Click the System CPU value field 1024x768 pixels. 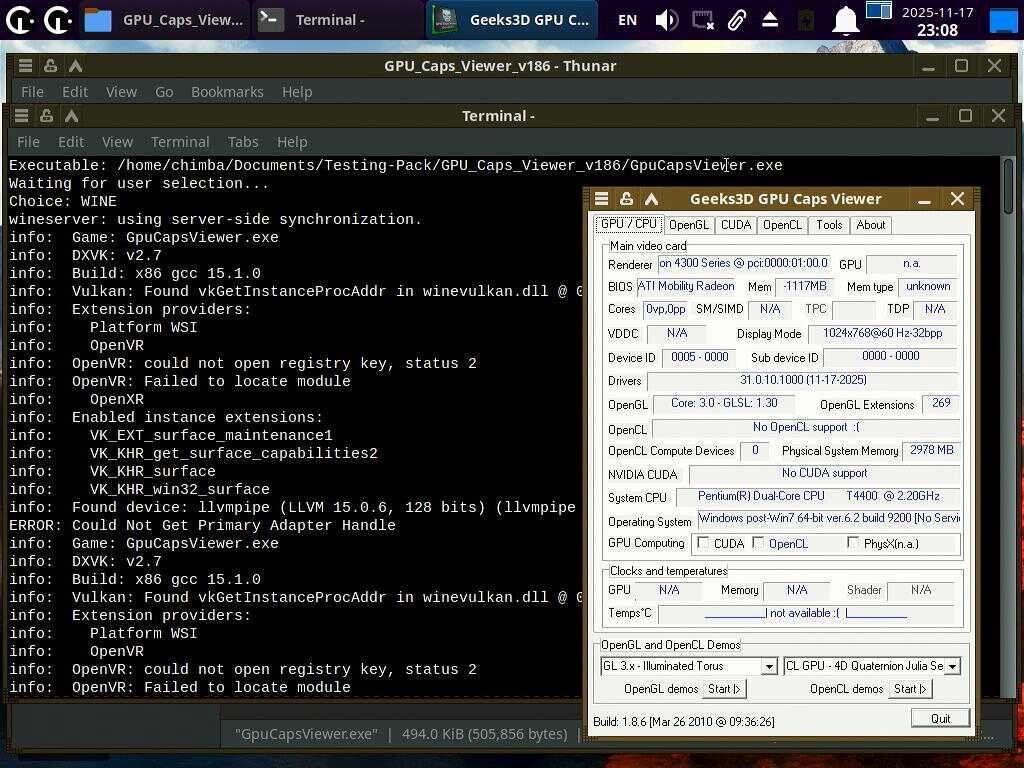tap(818, 496)
